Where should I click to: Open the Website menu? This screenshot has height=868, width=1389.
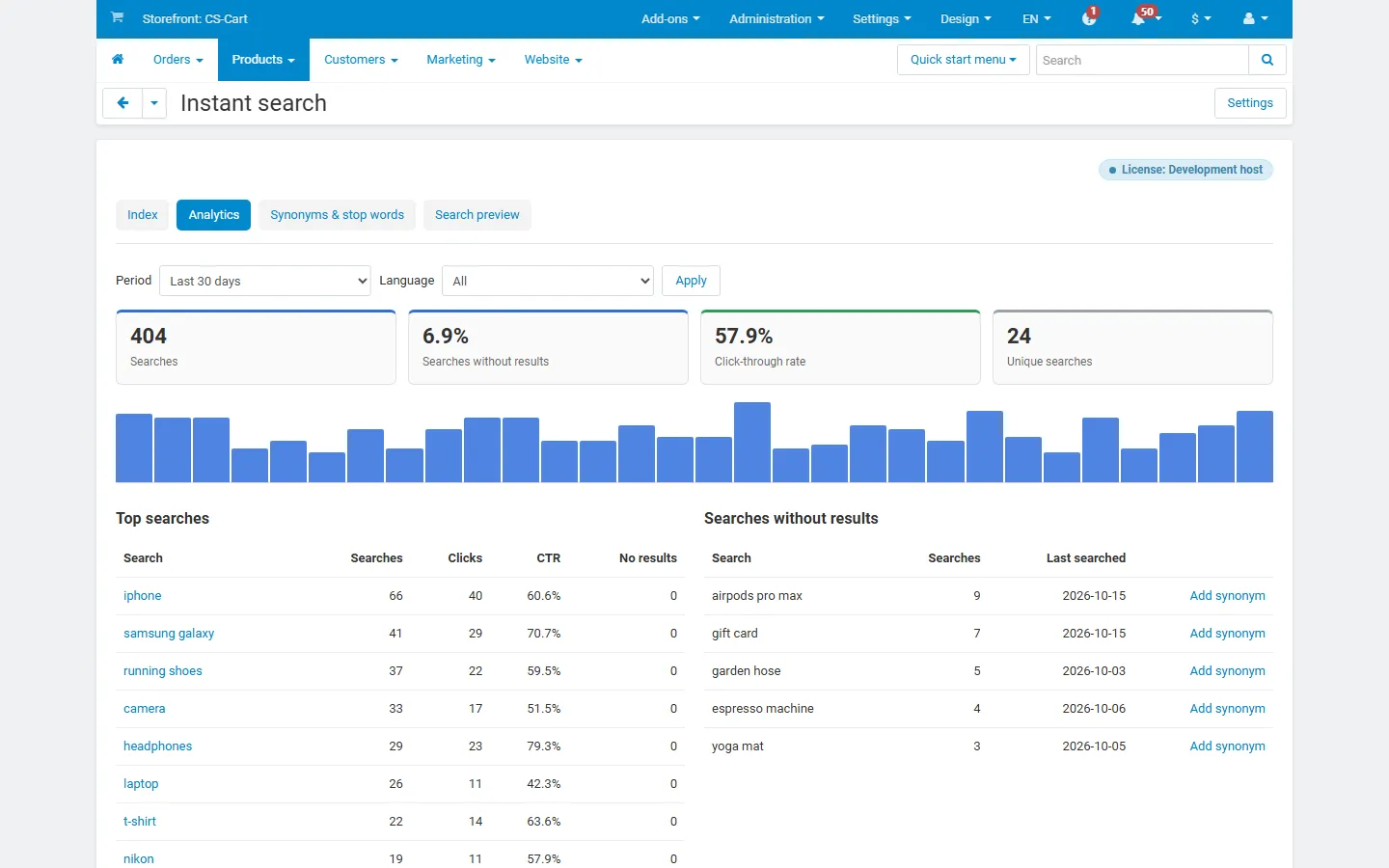(x=553, y=60)
